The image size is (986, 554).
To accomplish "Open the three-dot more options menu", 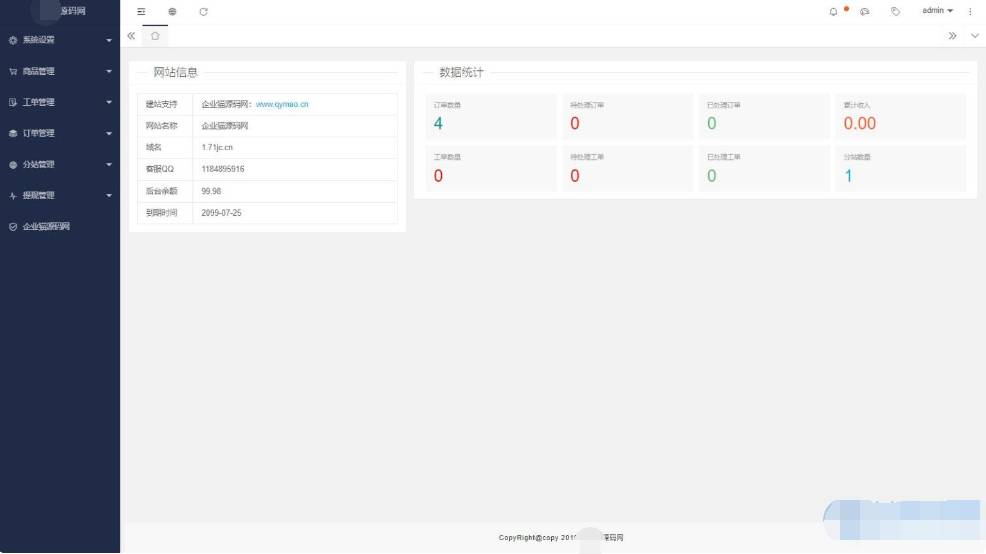I will pos(970,12).
